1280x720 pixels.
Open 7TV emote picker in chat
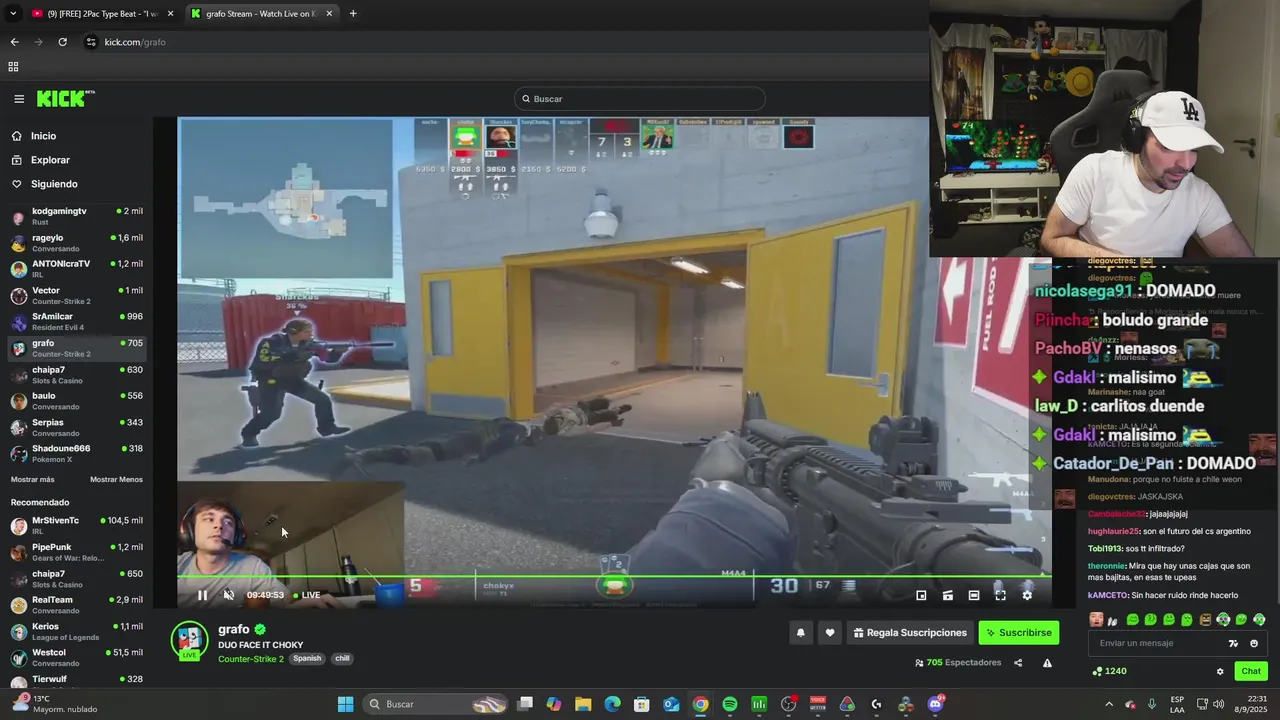[1233, 643]
